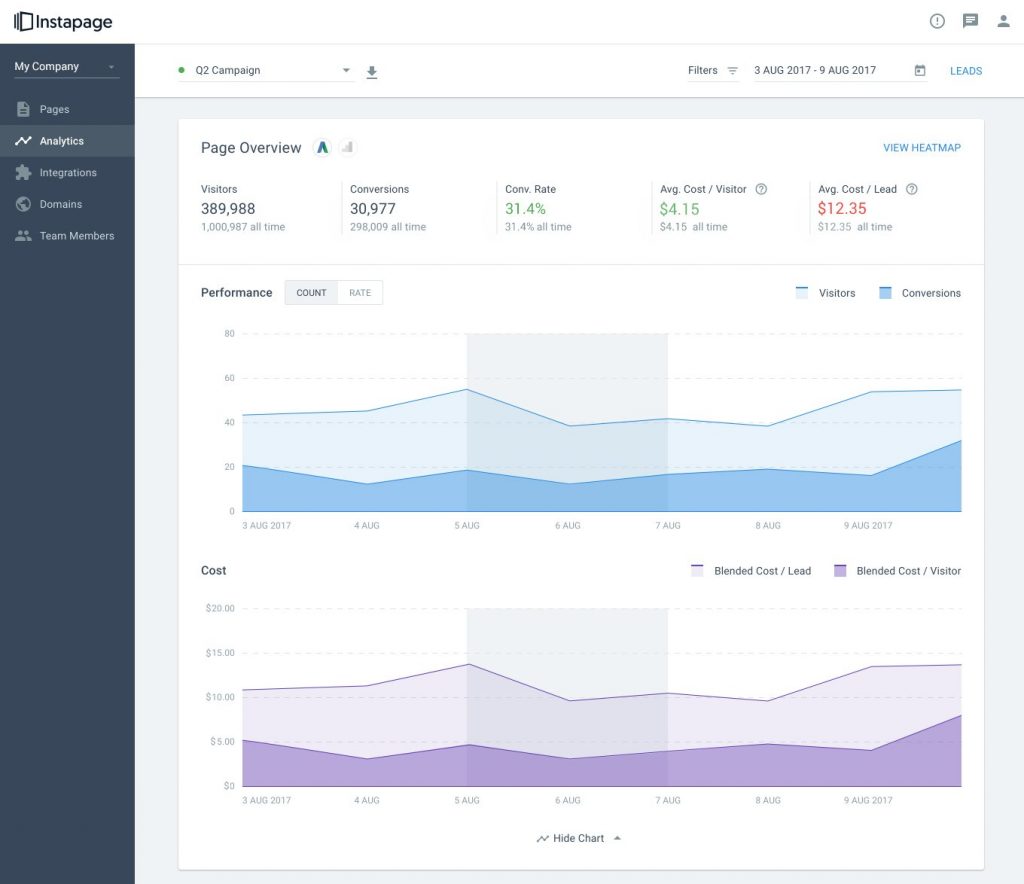The image size is (1024, 884).
Task: Click the help icon next to Avg. Cost / Visitor
Action: (761, 189)
